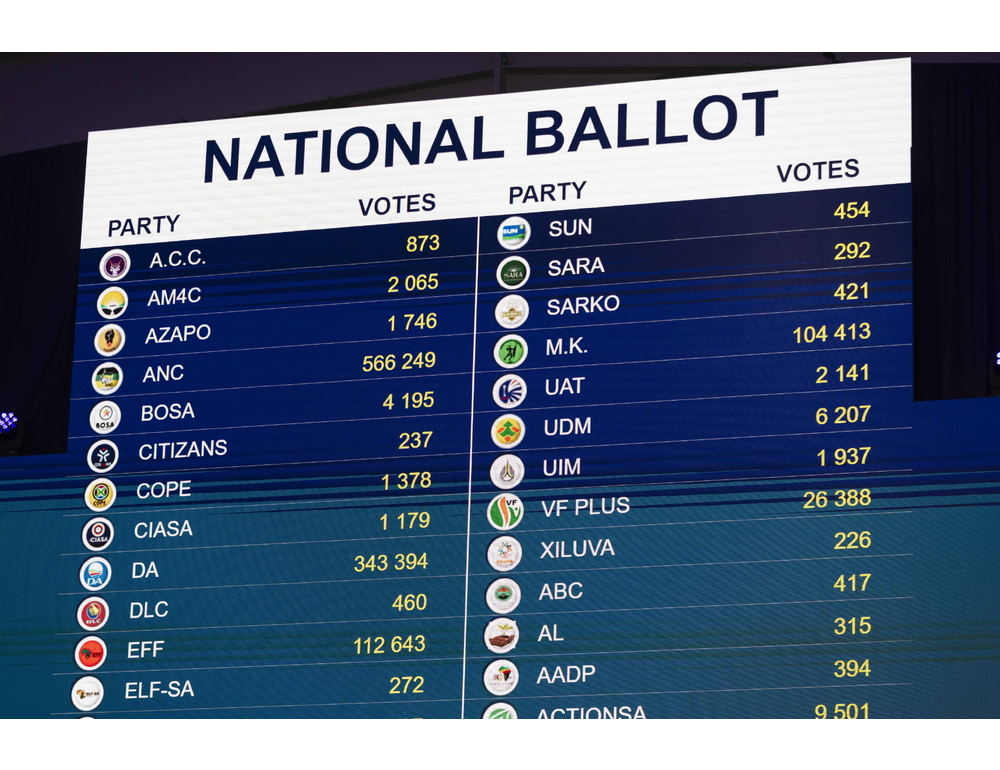Click the DA vote count 343 394
Viewport: 1000px width, 770px height.
391,563
